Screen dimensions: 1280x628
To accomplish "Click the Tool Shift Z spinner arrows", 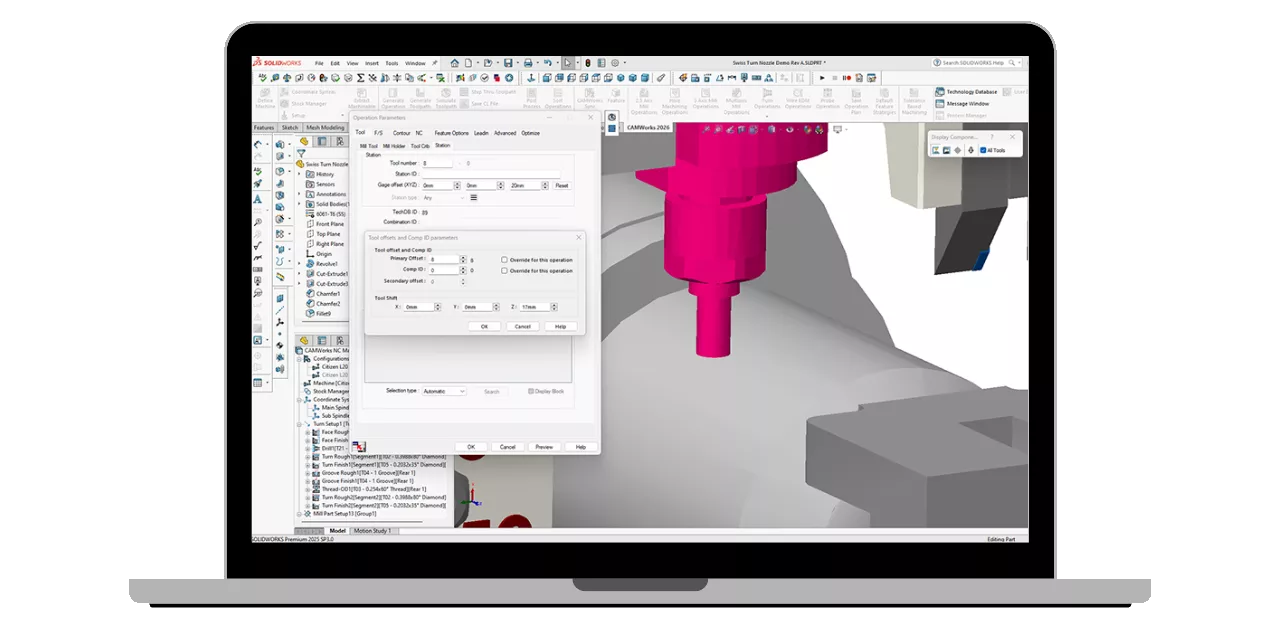I will click(x=554, y=307).
